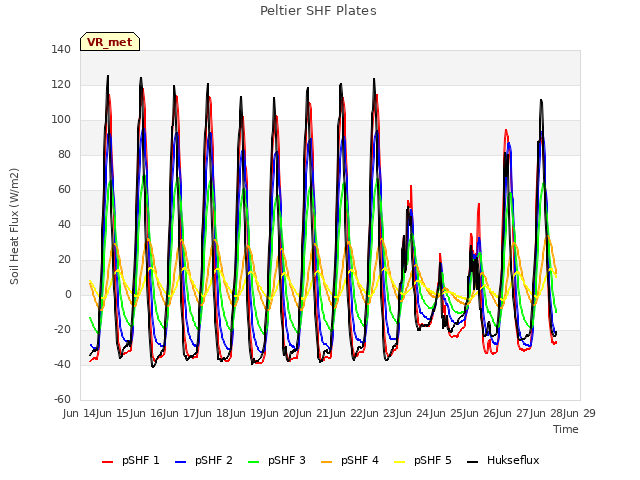The image size is (640, 480).
Task: Click the green pSHF 3 legend swatch
Action: coord(253,462)
